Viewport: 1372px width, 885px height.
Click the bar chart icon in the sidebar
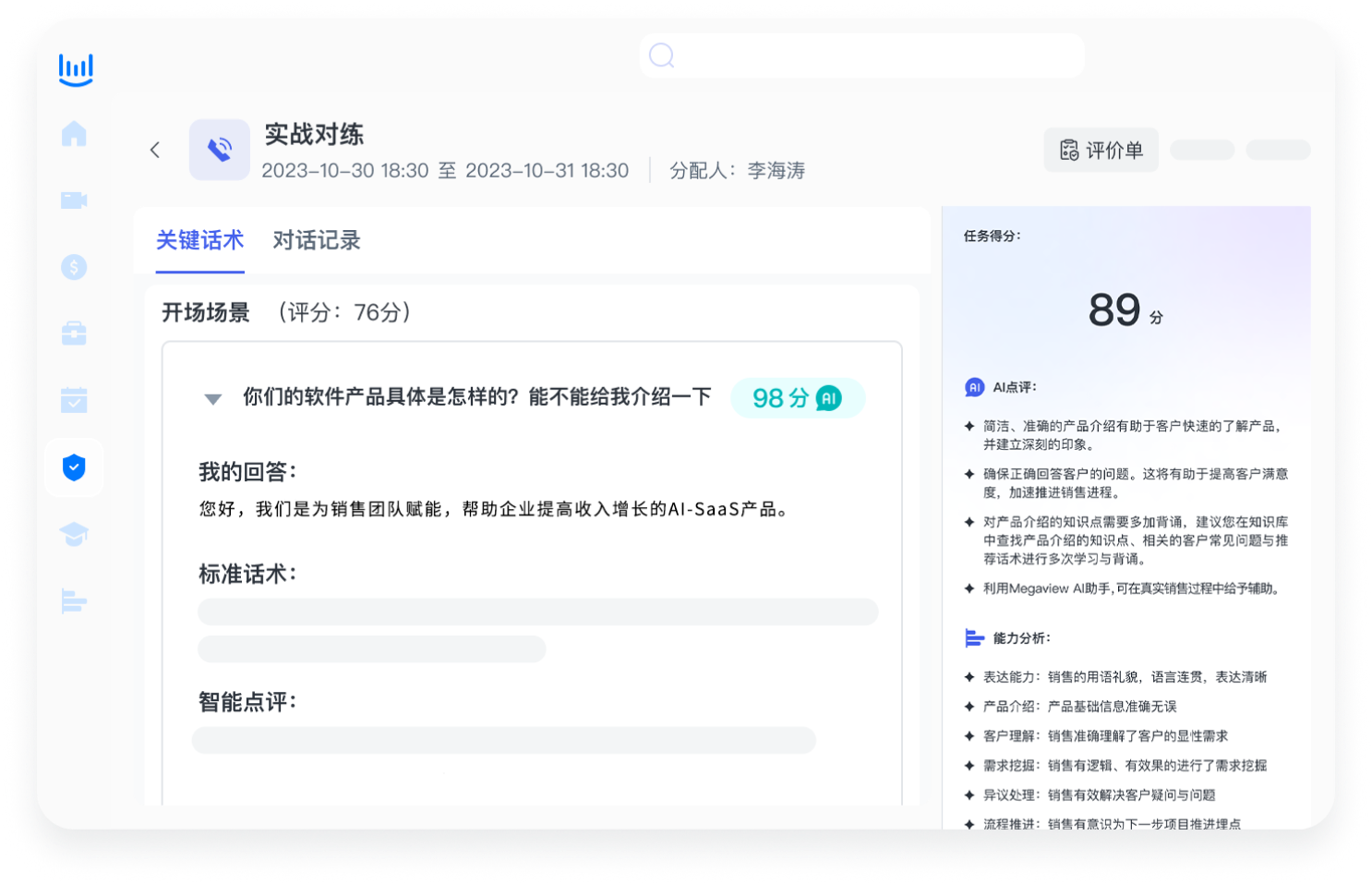tap(74, 600)
